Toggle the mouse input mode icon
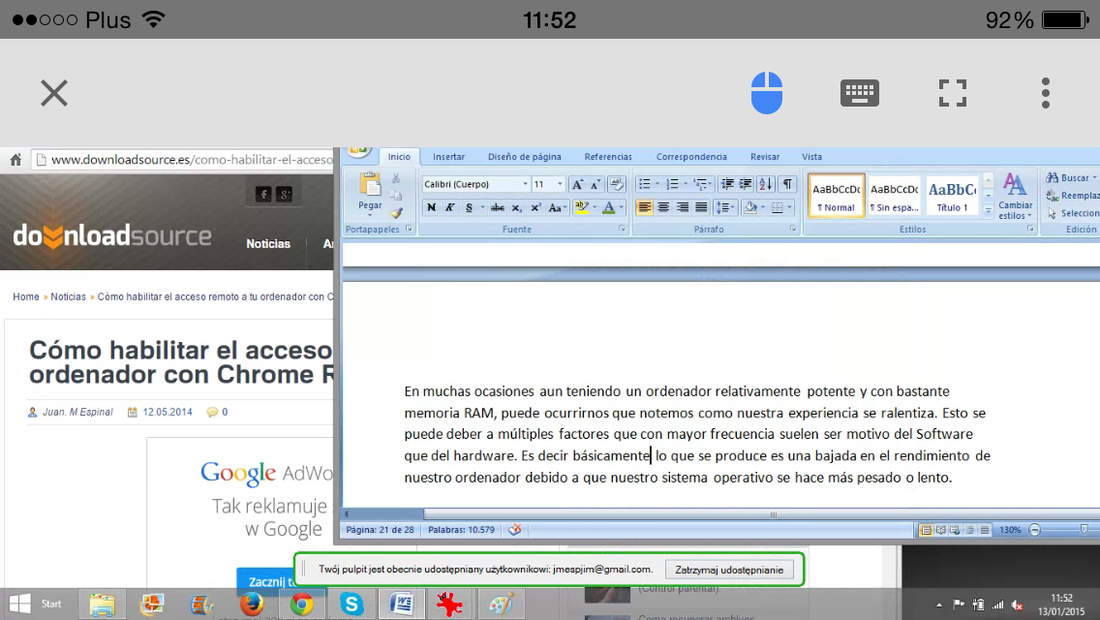The image size is (1100, 620). point(766,93)
